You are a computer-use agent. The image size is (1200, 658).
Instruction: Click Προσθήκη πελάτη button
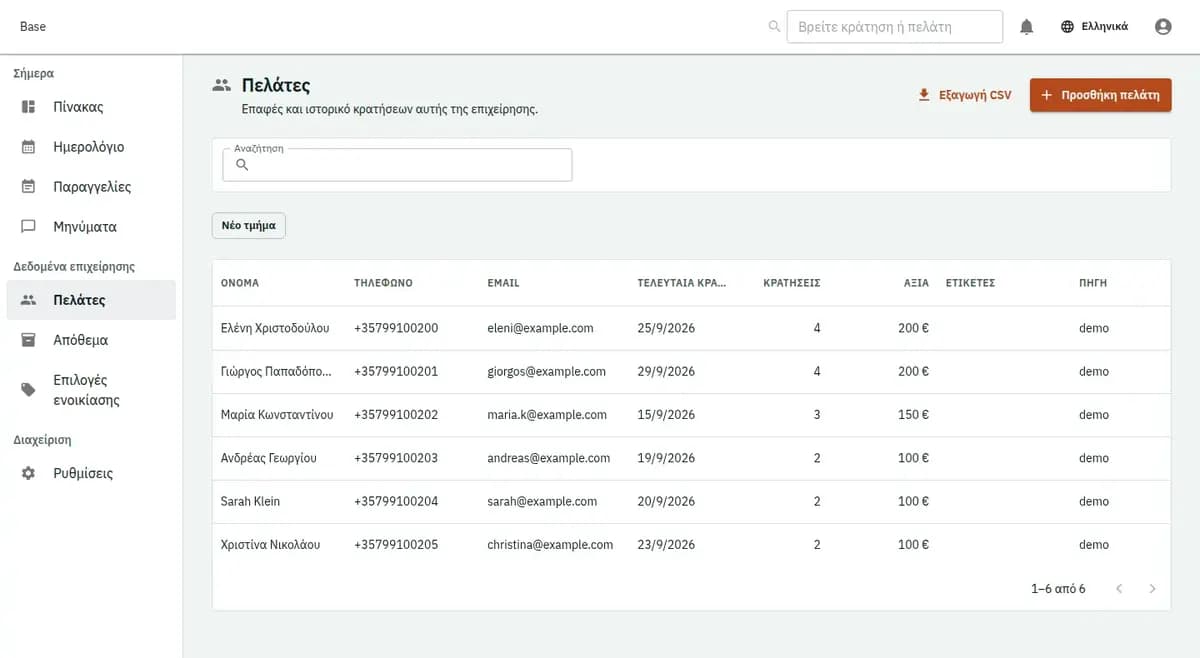(x=1100, y=95)
